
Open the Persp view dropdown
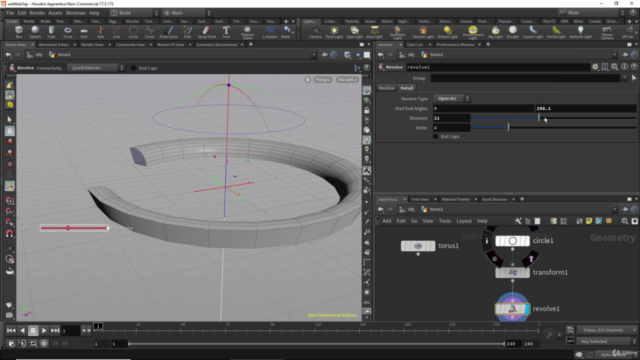pyautogui.click(x=323, y=80)
